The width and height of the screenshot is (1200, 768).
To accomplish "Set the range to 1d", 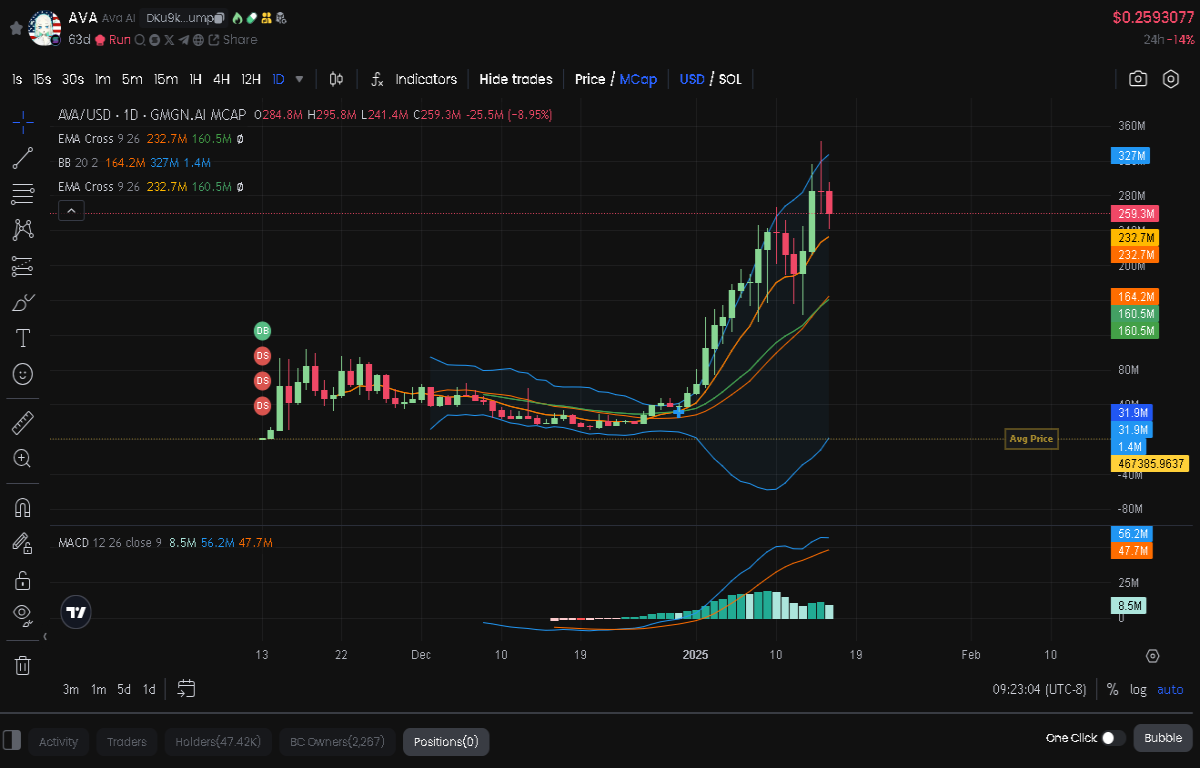I will pyautogui.click(x=149, y=689).
